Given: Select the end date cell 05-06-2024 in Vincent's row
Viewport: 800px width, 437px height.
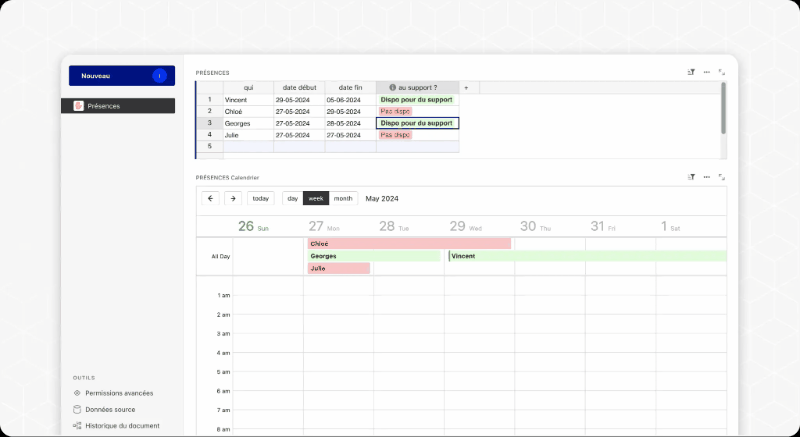Looking at the screenshot, I should (x=351, y=100).
